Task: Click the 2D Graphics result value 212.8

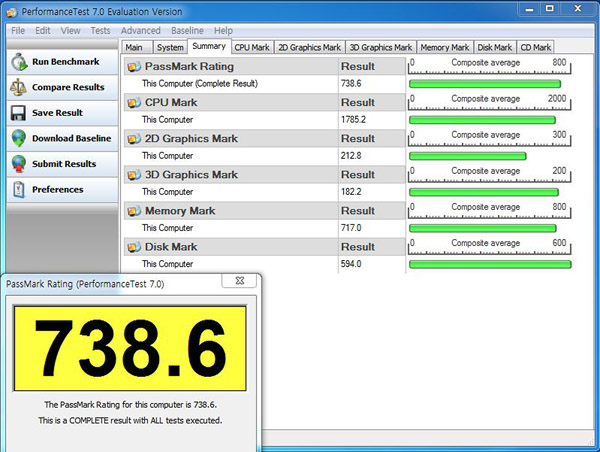Action: (351, 156)
